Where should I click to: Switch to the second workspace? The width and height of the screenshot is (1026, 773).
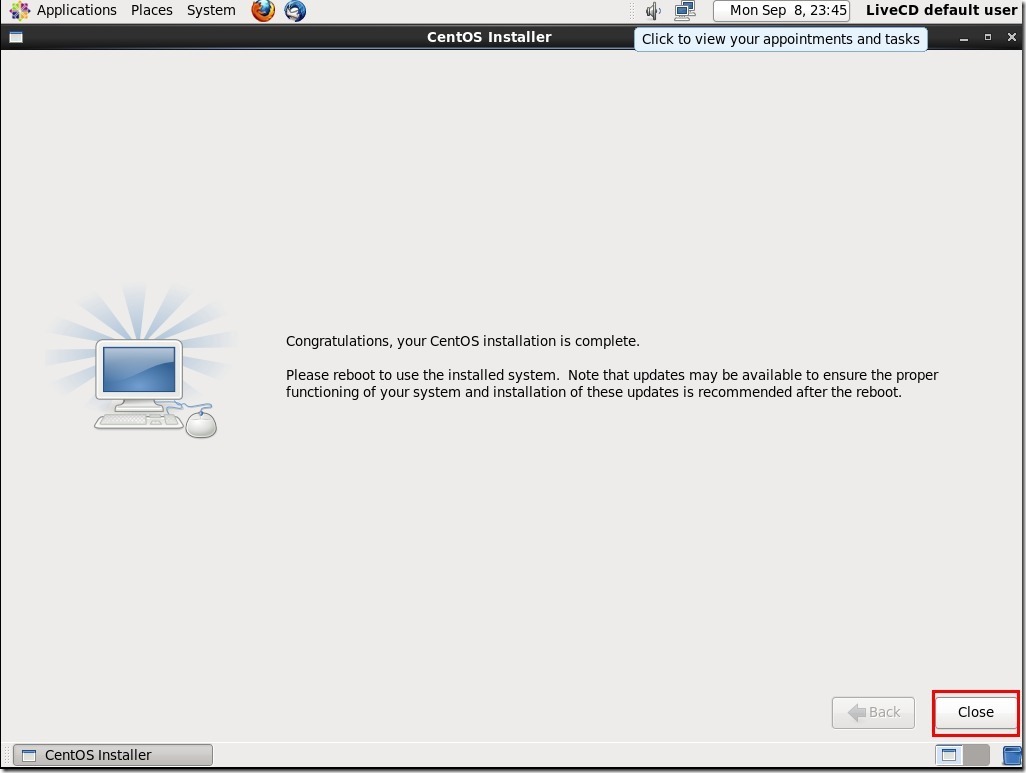pyautogui.click(x=976, y=755)
